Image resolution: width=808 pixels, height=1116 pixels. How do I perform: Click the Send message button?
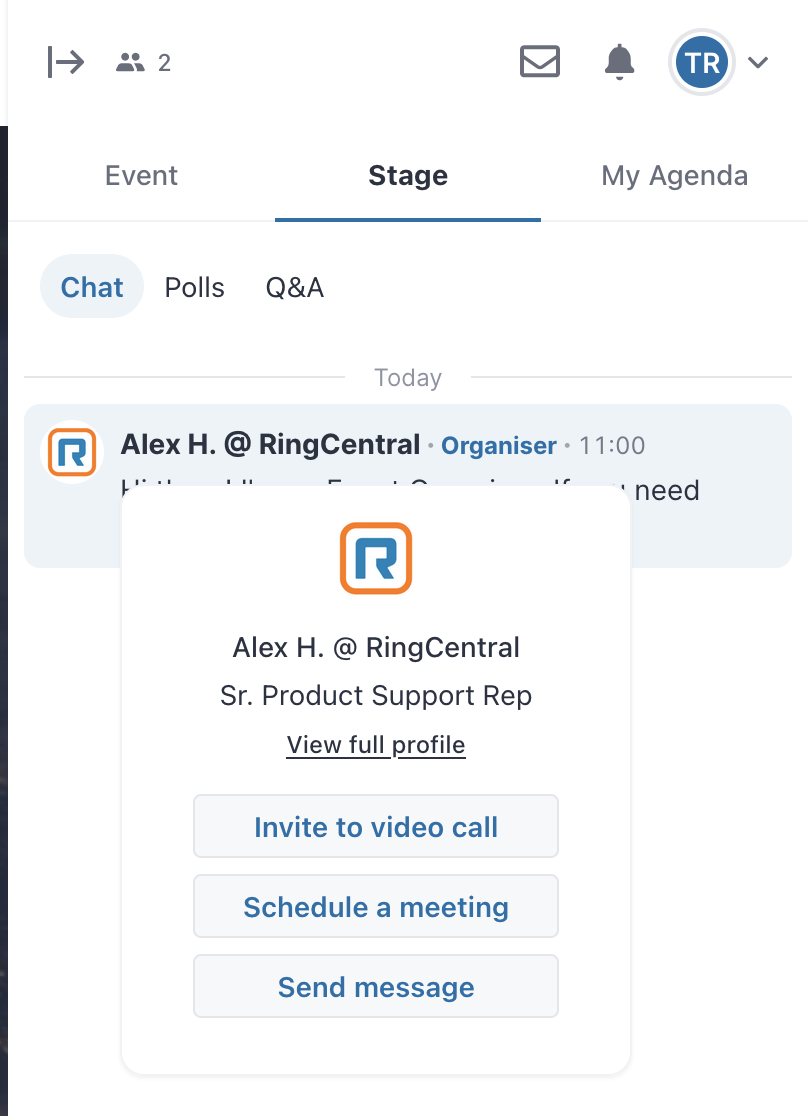pyautogui.click(x=376, y=986)
